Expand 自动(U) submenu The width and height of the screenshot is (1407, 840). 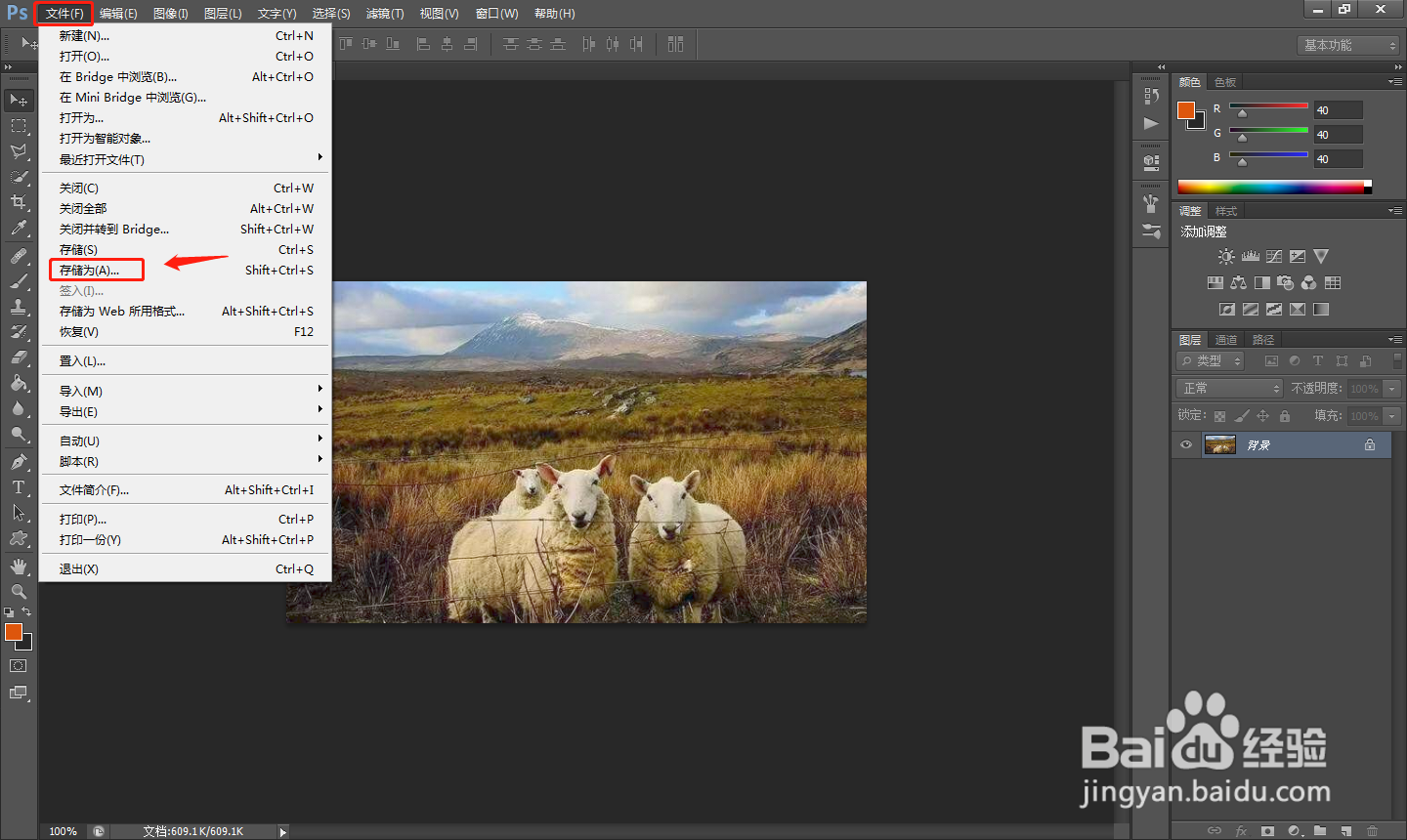click(x=186, y=441)
